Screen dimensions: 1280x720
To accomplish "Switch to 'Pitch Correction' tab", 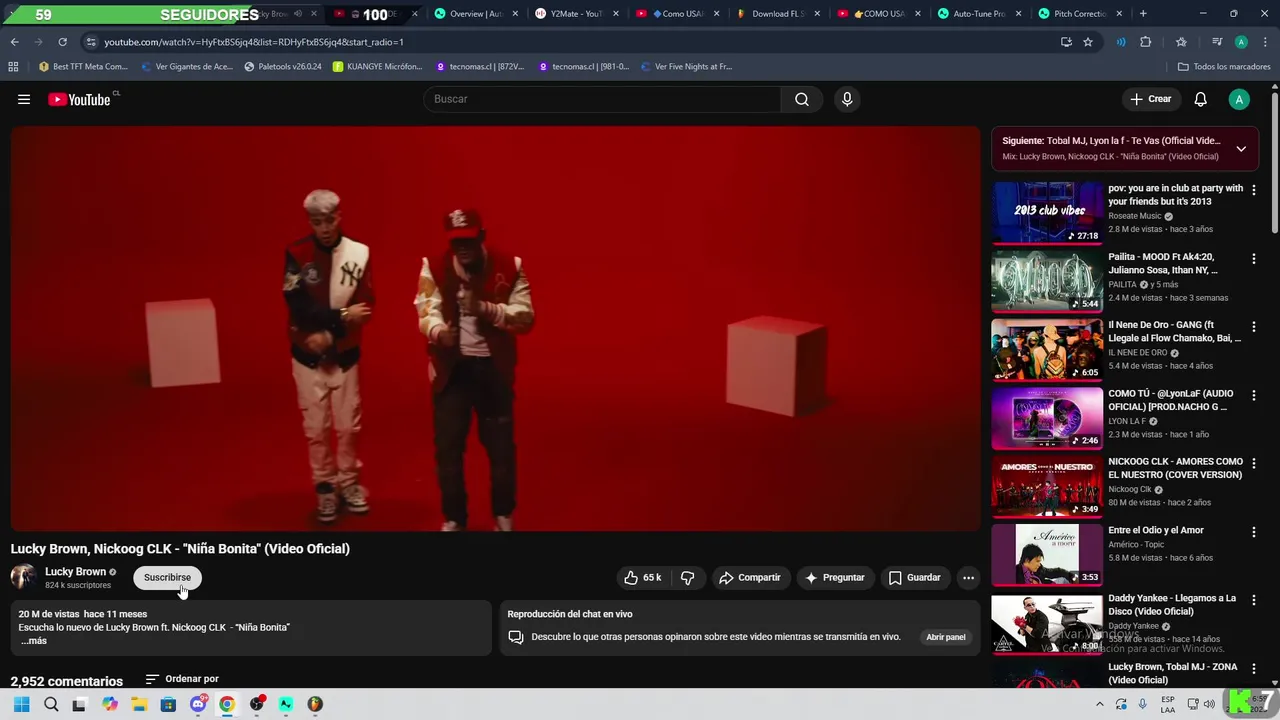I will [x=1081, y=14].
